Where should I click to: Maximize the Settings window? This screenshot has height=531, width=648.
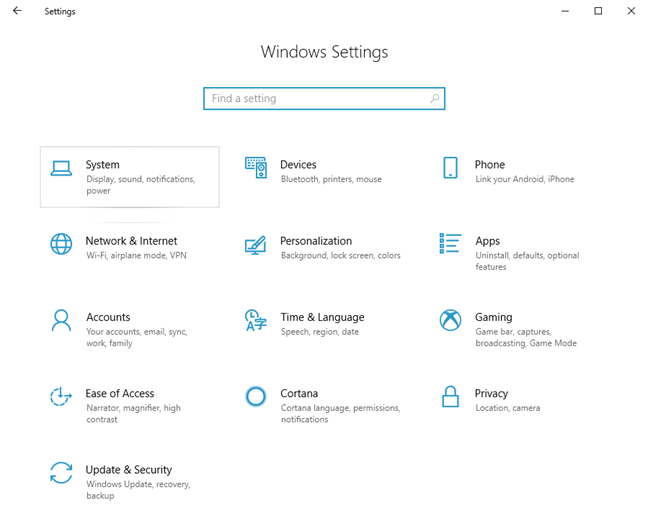click(x=598, y=11)
